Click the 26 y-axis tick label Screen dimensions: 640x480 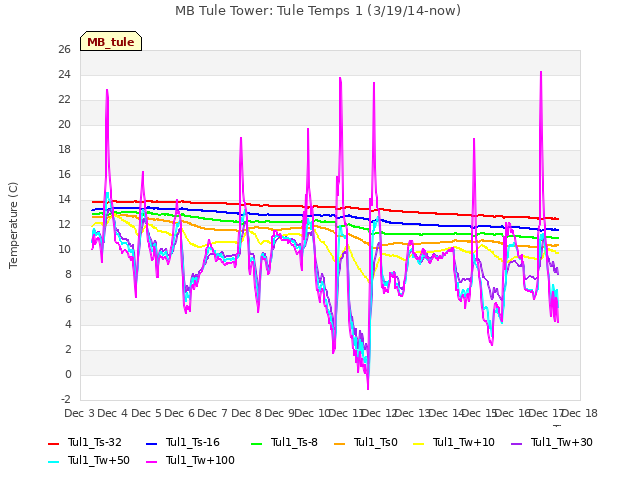pos(64,49)
